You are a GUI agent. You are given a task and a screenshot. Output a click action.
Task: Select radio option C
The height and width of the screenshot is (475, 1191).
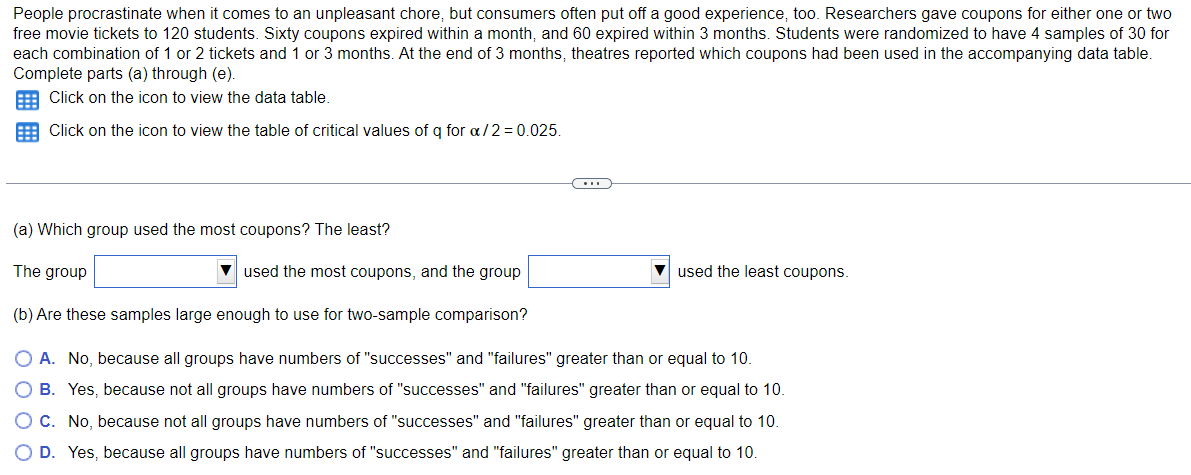24,421
